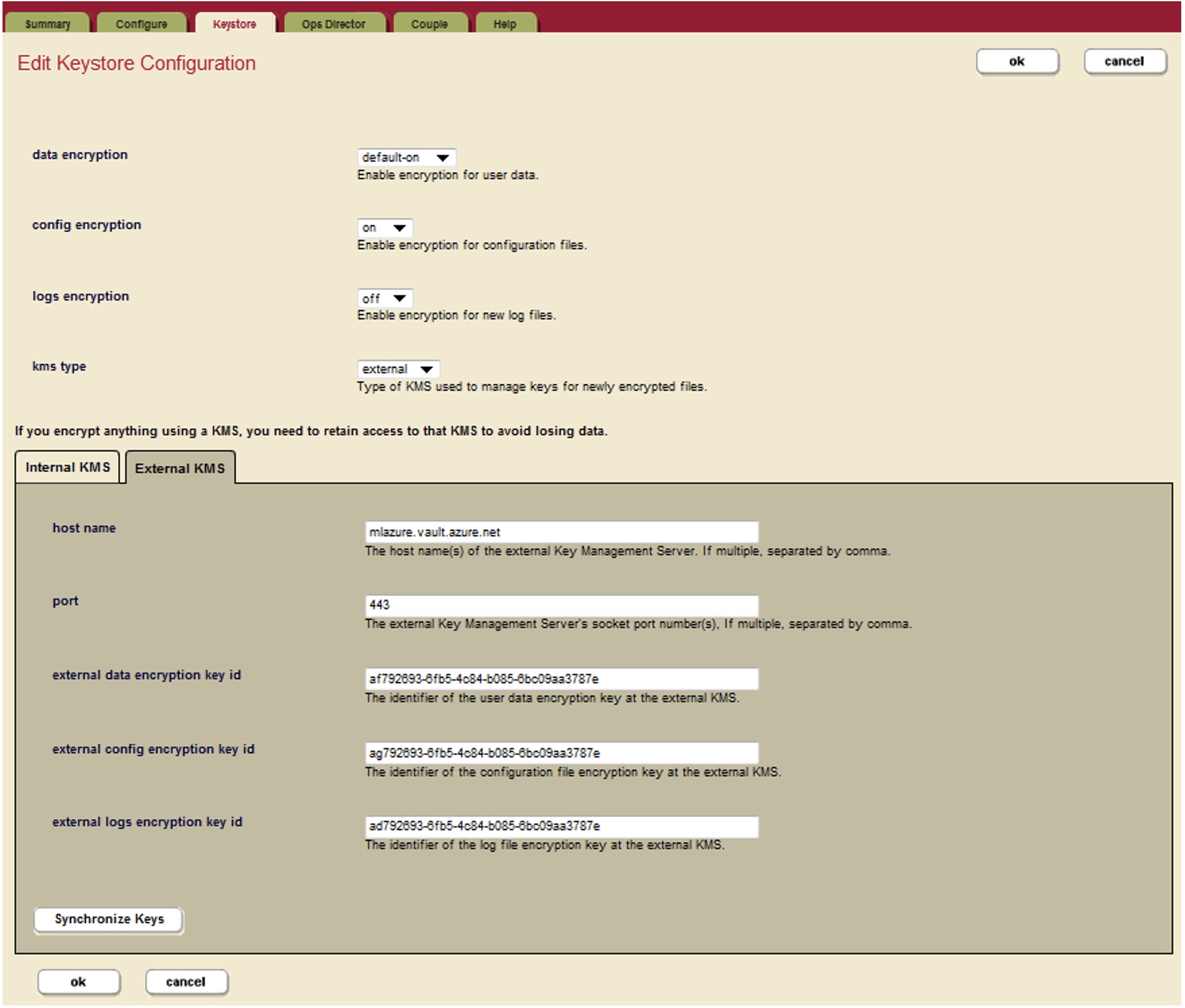Viewport: 1185px width, 1008px height.
Task: Select the External KMS tab
Action: pyautogui.click(x=180, y=468)
